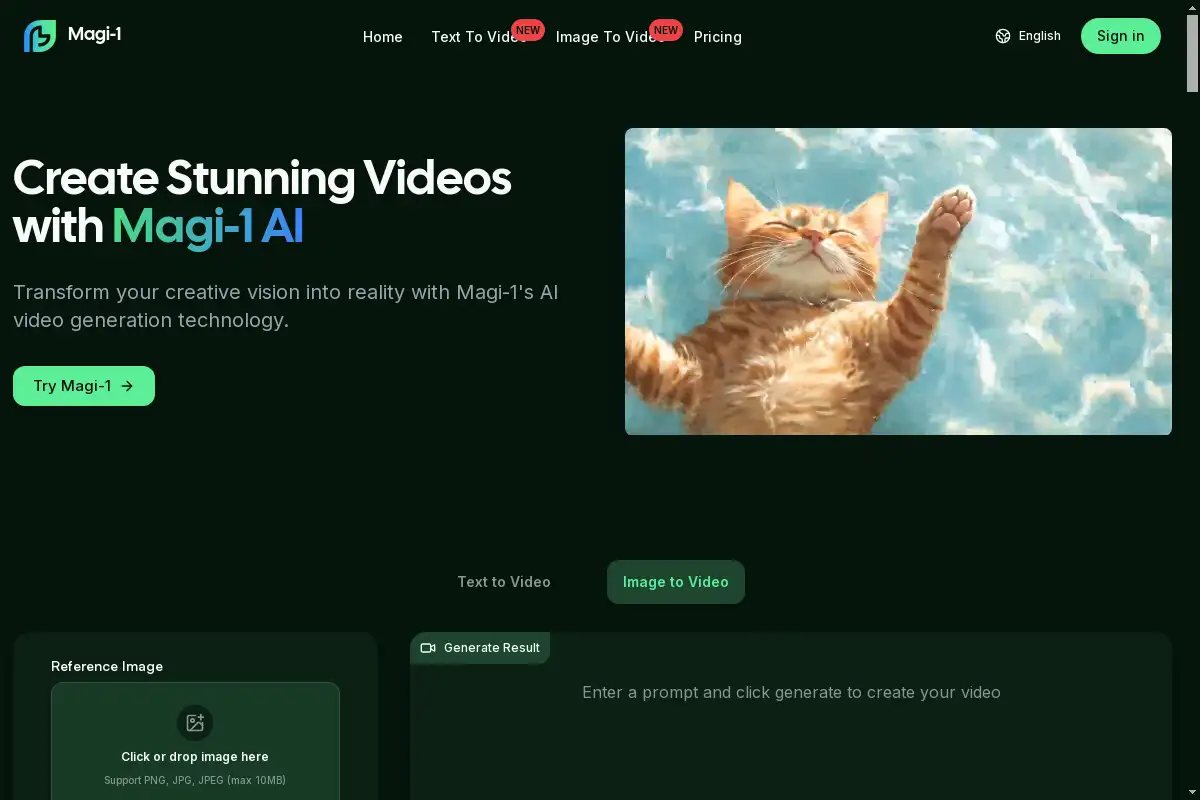1200x800 pixels.
Task: Click the Try Magi-1 button
Action: pos(84,386)
